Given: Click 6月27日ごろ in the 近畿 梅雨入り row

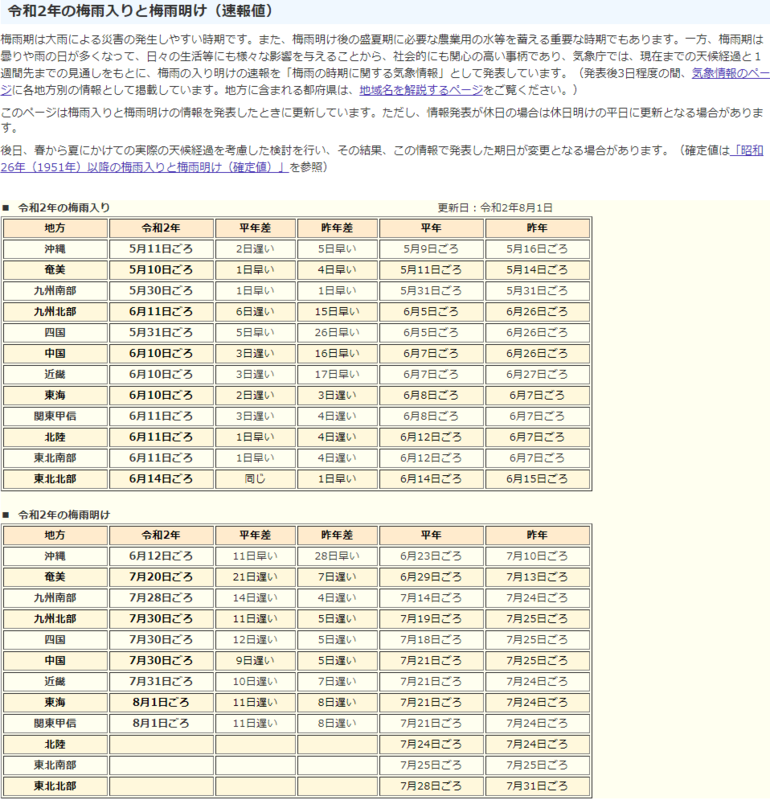Looking at the screenshot, I should tap(537, 374).
